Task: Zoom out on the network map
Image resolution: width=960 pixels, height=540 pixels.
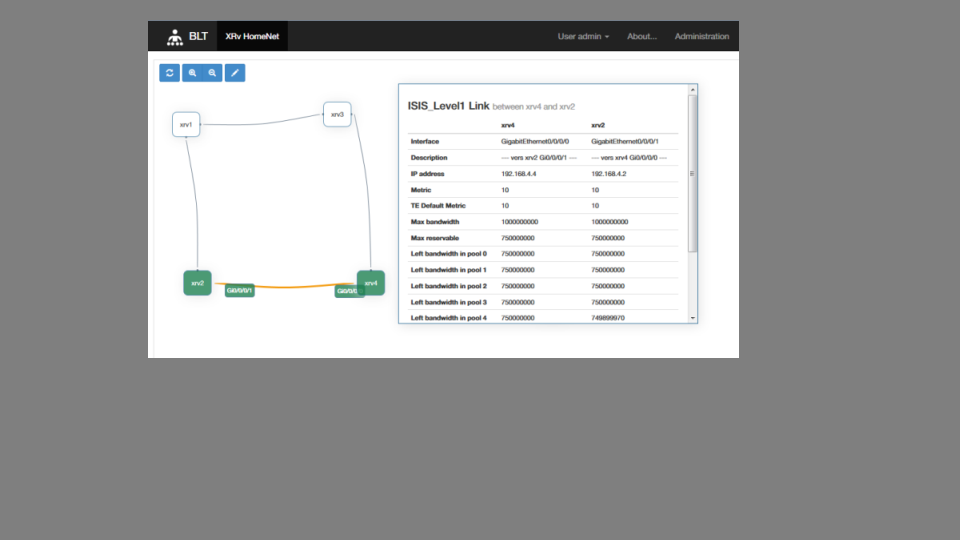Action: [x=212, y=73]
